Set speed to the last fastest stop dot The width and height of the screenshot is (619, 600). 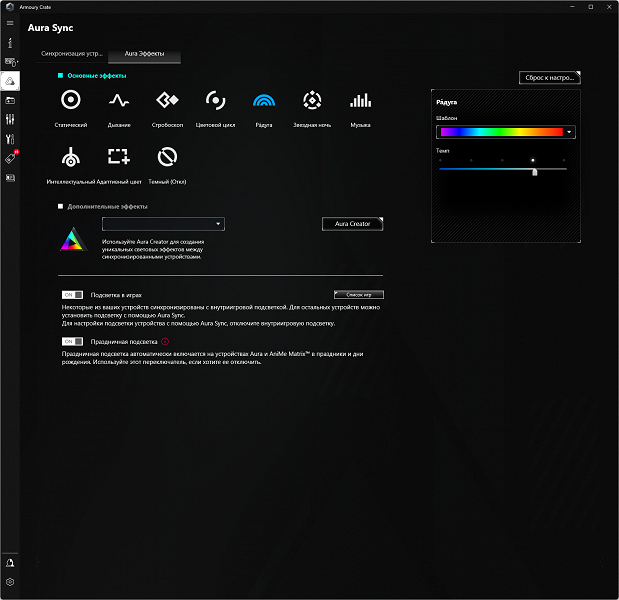[x=564, y=160]
